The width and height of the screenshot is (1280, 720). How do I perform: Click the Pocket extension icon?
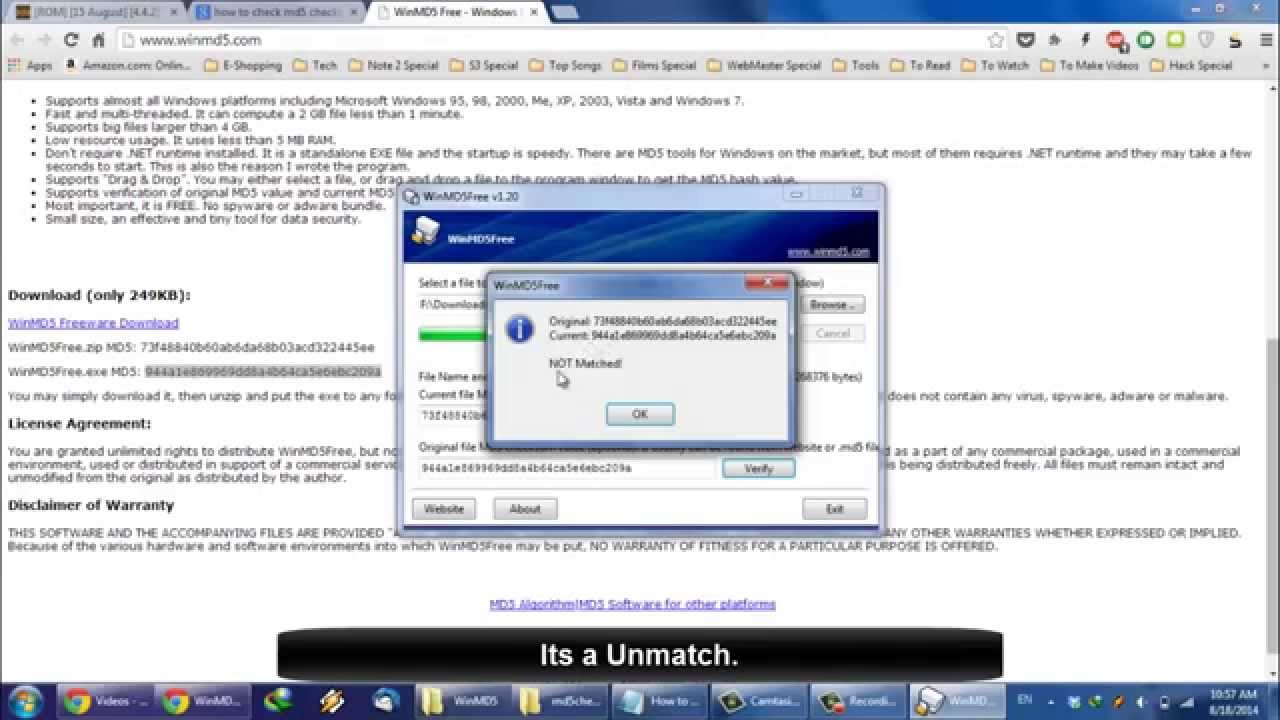pyautogui.click(x=1025, y=40)
